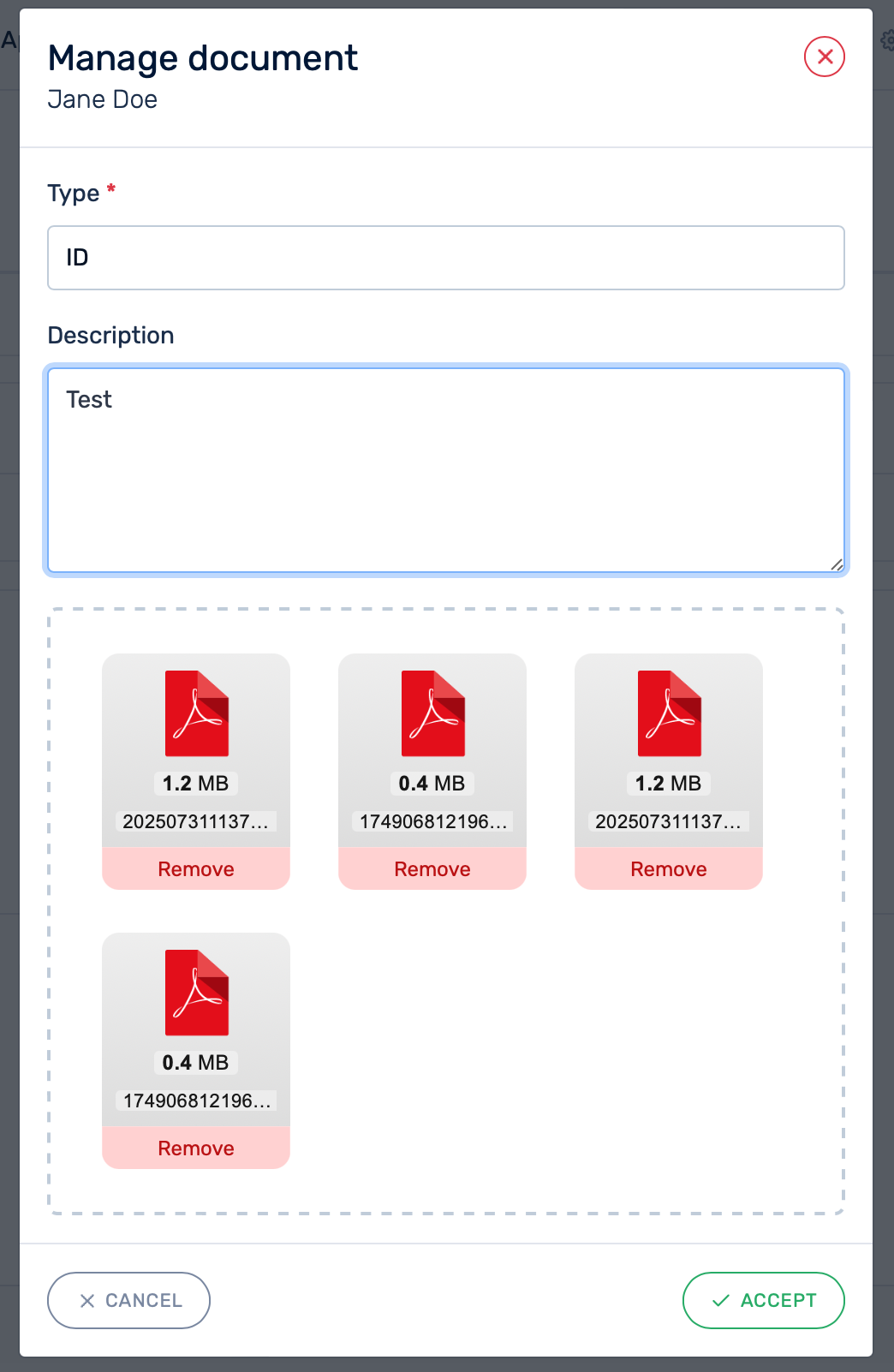Image resolution: width=894 pixels, height=1372 pixels.
Task: Click the Type input field containing ID
Action: [x=445, y=258]
